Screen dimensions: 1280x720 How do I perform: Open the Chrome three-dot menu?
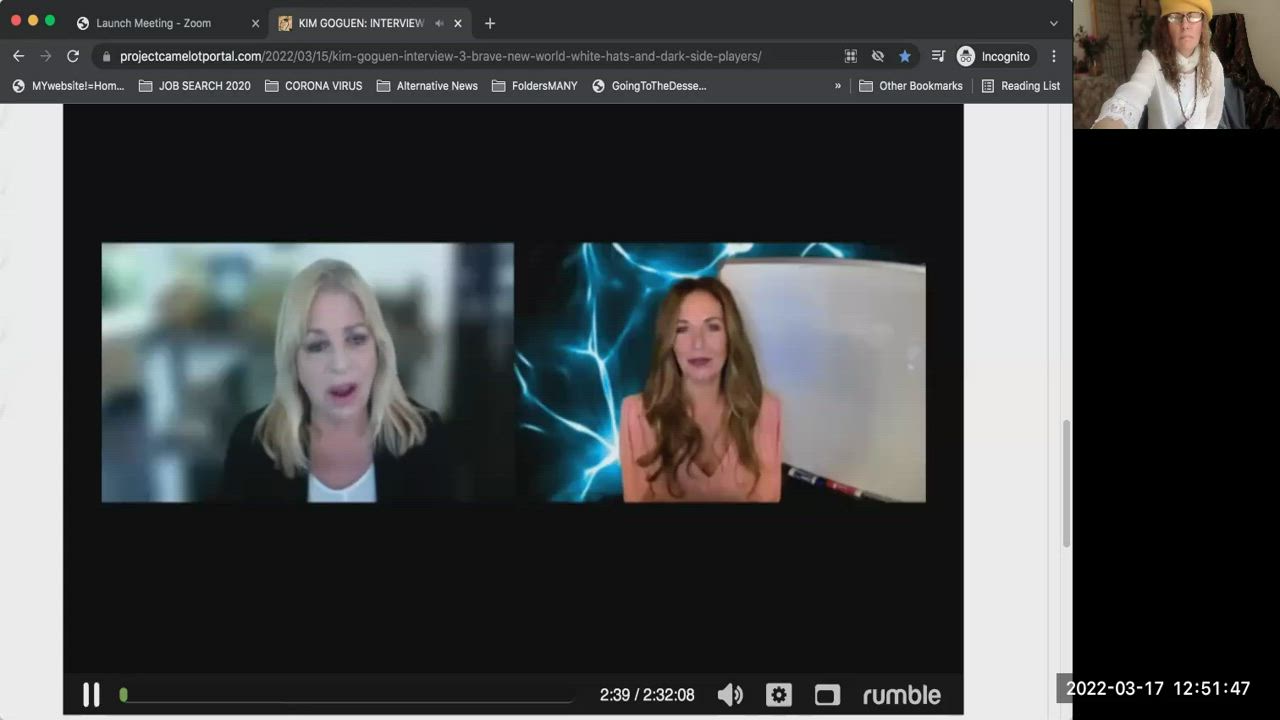pos(1054,56)
